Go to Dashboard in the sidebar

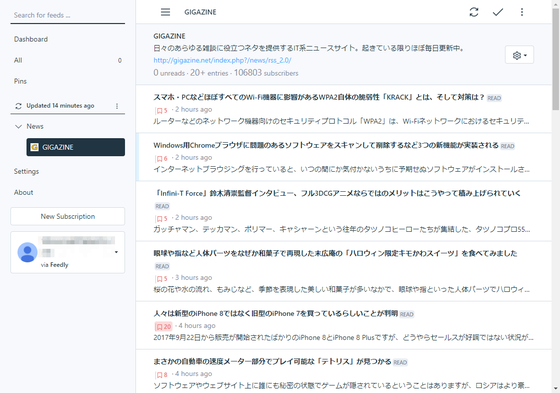tap(31, 39)
